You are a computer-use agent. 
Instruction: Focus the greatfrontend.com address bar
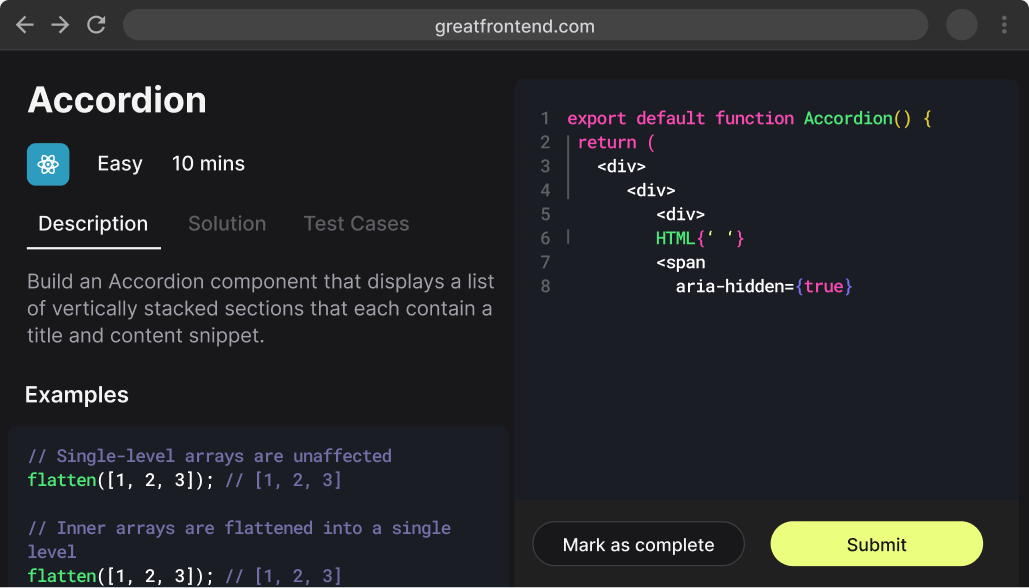pos(525,26)
